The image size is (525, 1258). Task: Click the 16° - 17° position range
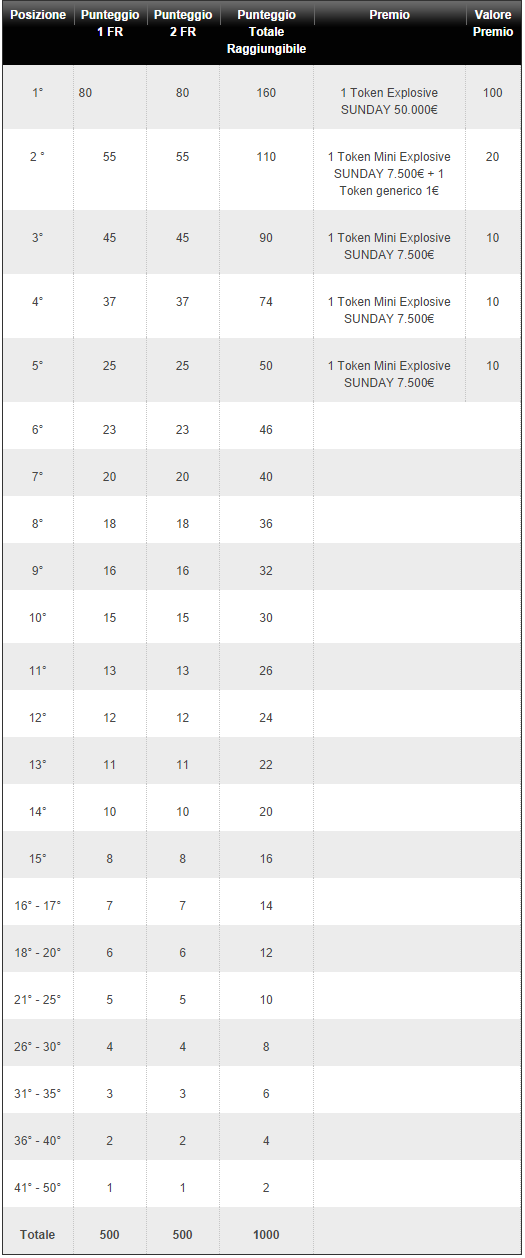click(38, 906)
